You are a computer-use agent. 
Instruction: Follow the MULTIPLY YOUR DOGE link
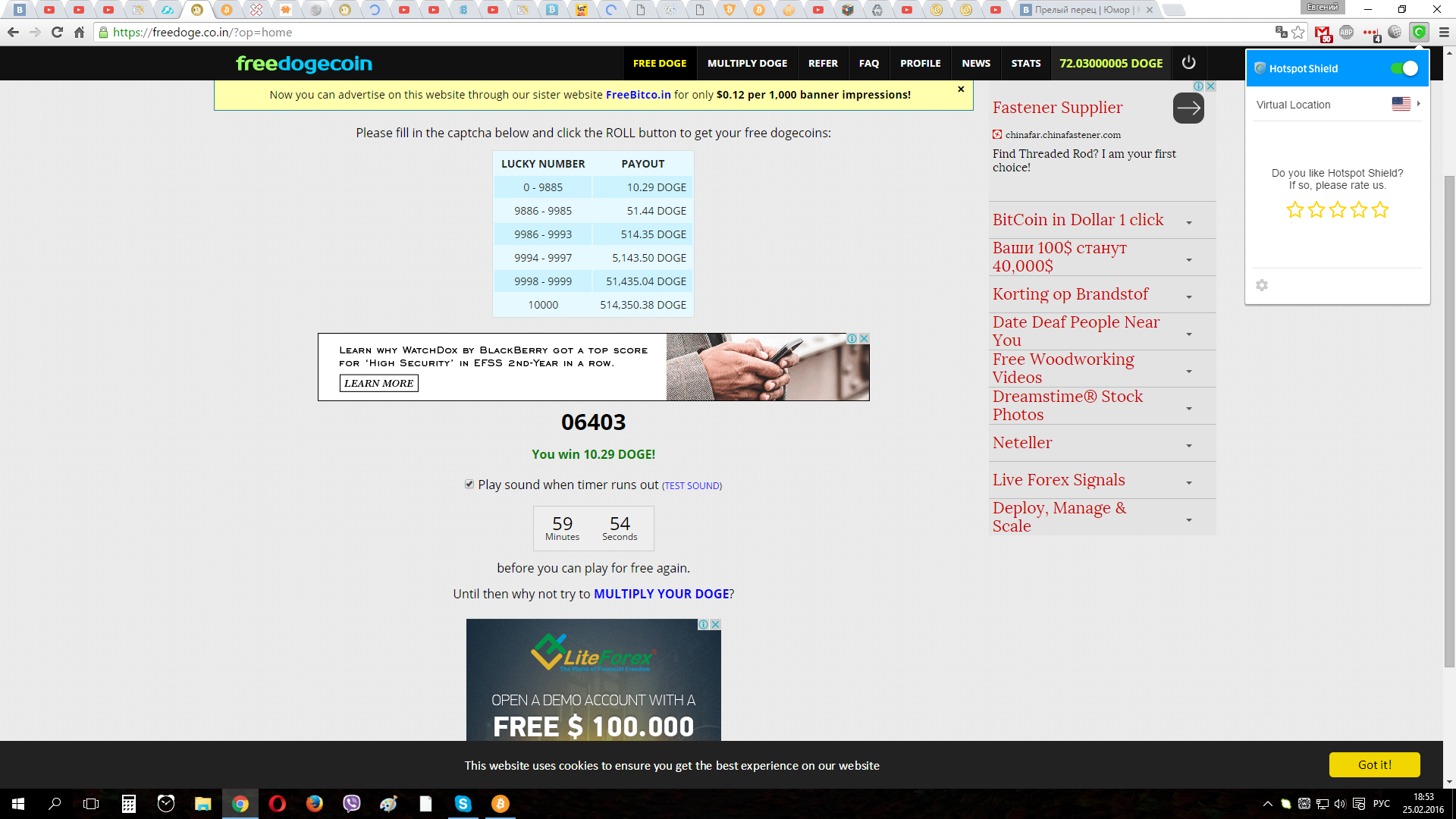661,594
